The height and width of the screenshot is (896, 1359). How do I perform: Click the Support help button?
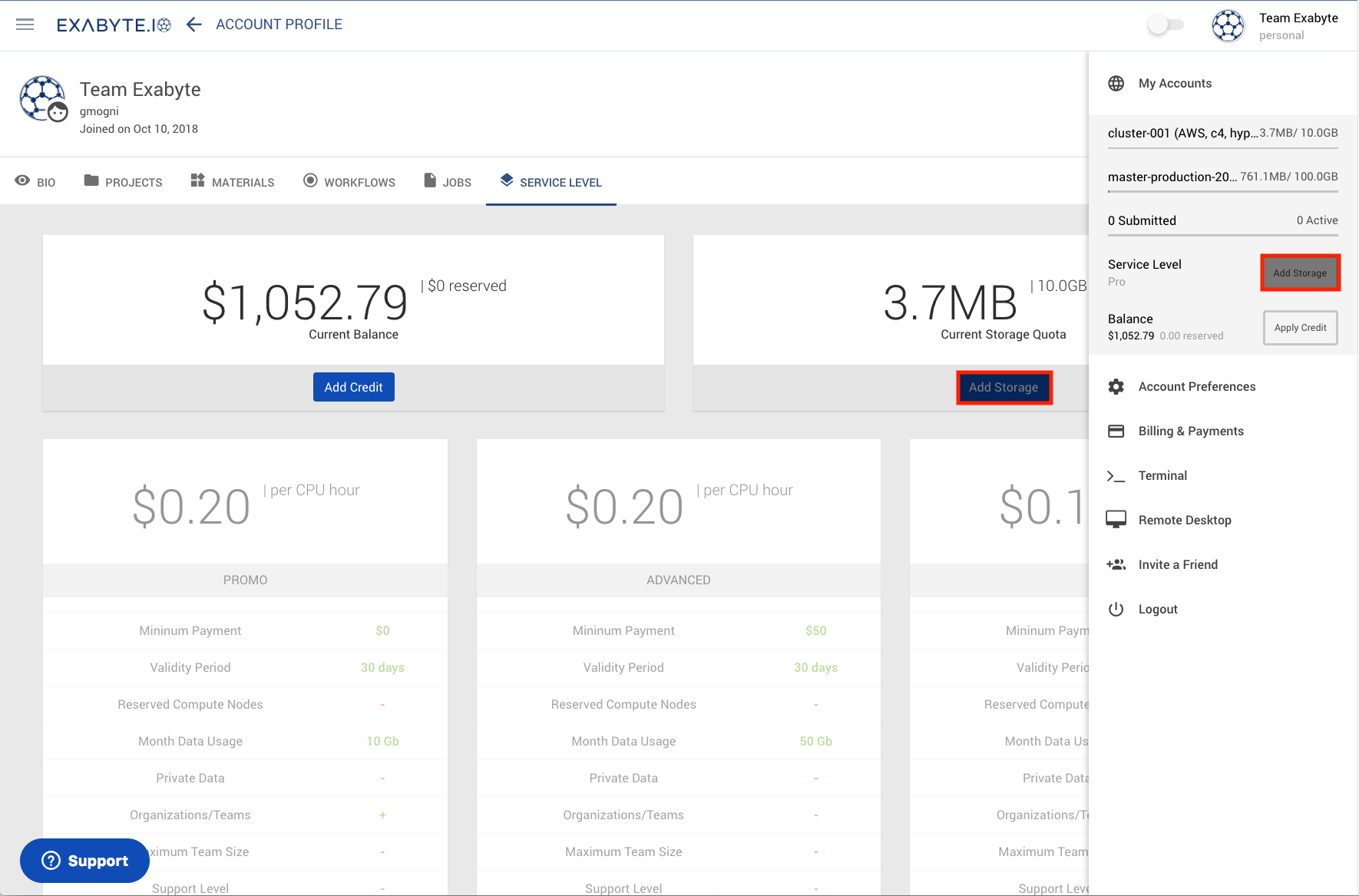[84, 861]
